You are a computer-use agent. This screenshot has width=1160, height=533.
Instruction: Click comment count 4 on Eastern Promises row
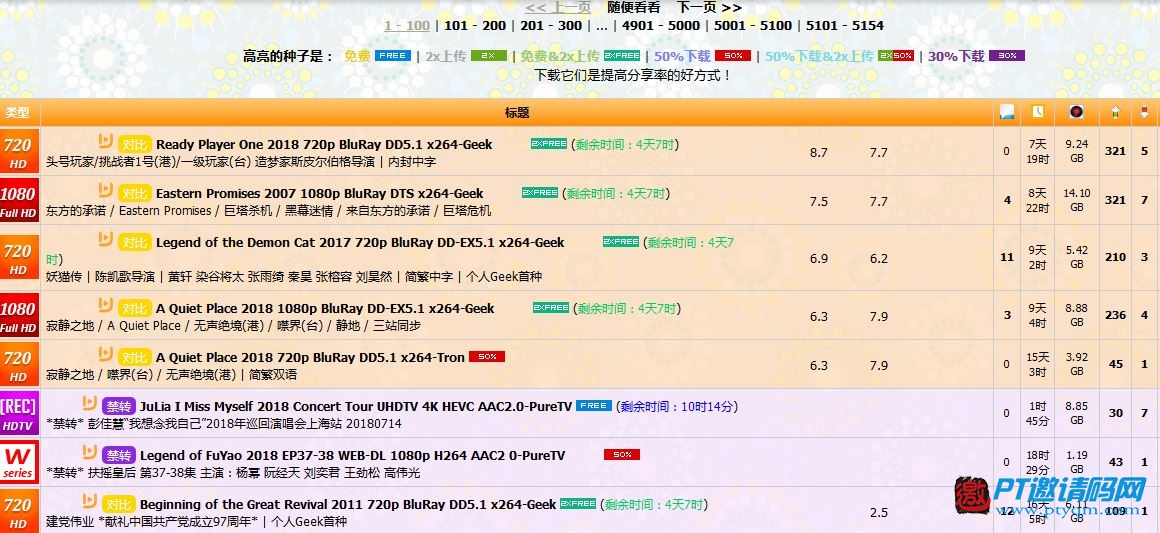[x=1007, y=200]
